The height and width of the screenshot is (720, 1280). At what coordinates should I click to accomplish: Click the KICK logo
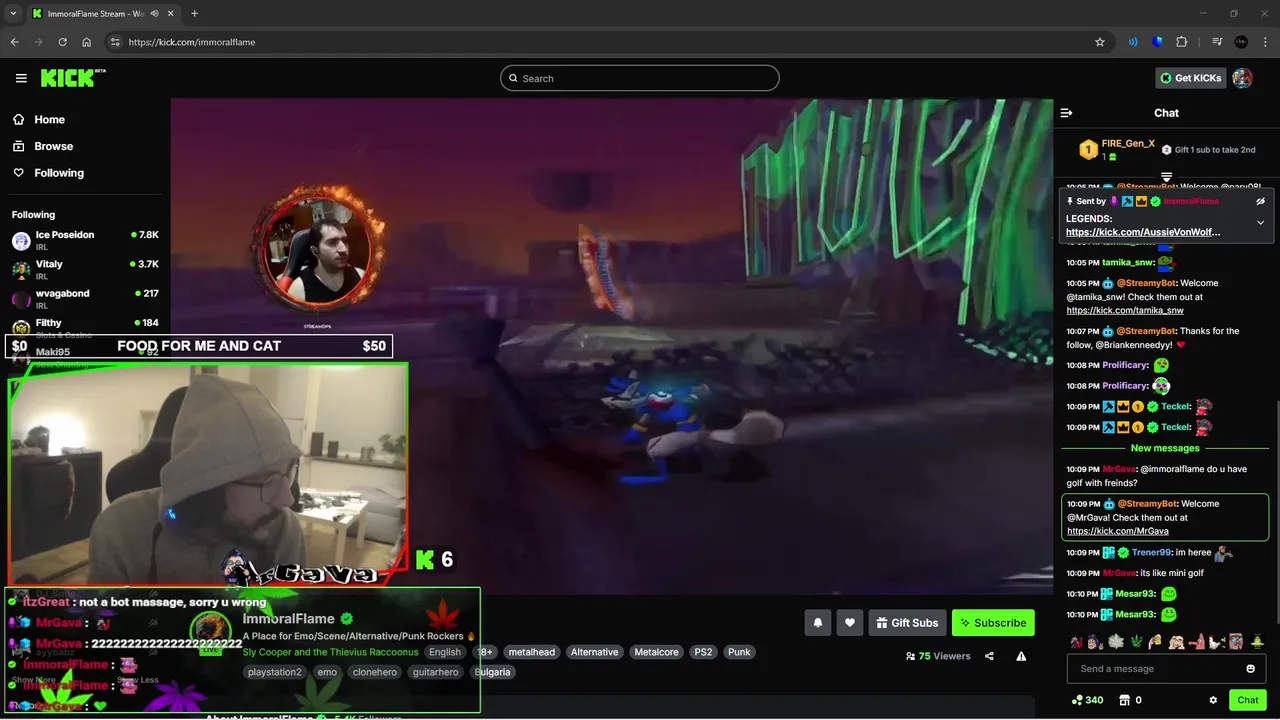click(73, 78)
